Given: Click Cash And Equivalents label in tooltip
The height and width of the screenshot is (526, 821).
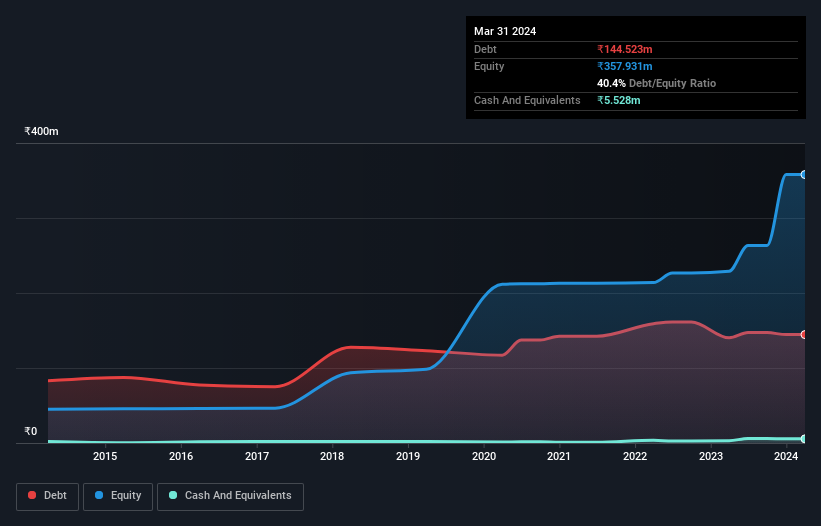Looking at the screenshot, I should tap(527, 100).
